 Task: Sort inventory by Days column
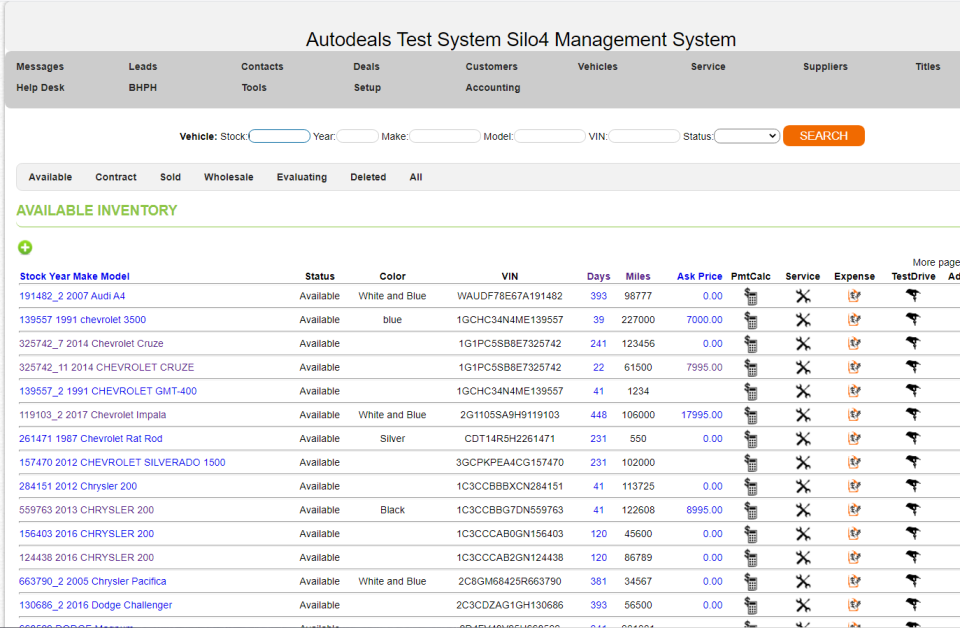tap(598, 277)
